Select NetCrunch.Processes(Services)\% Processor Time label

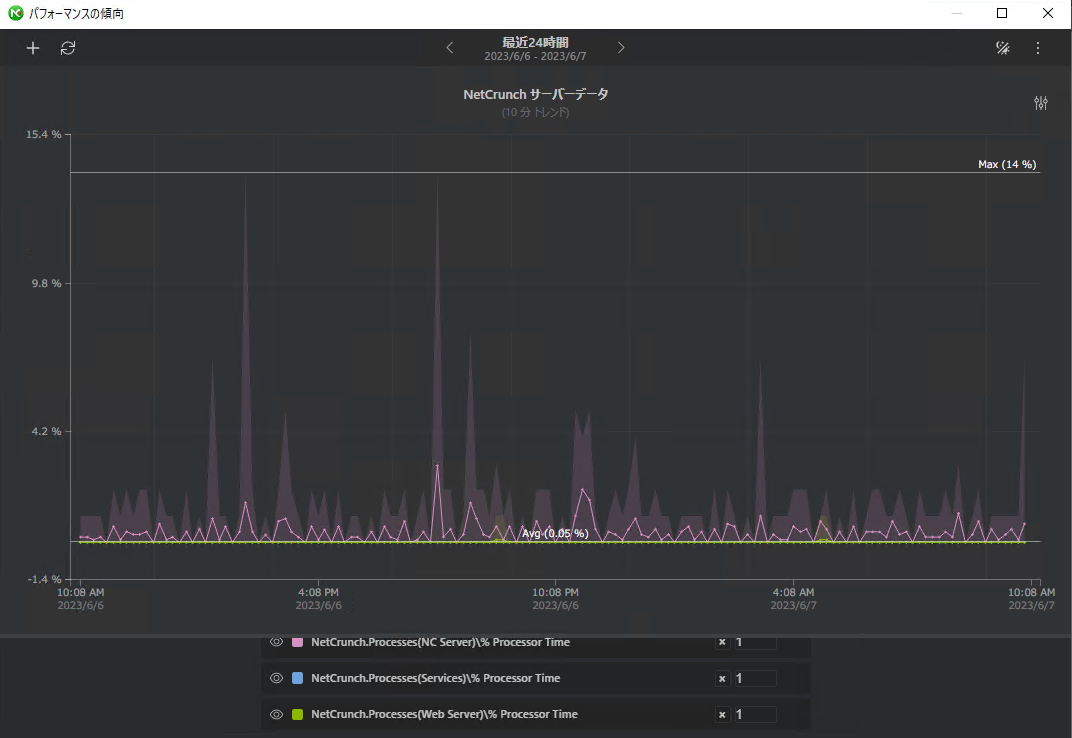tap(436, 678)
